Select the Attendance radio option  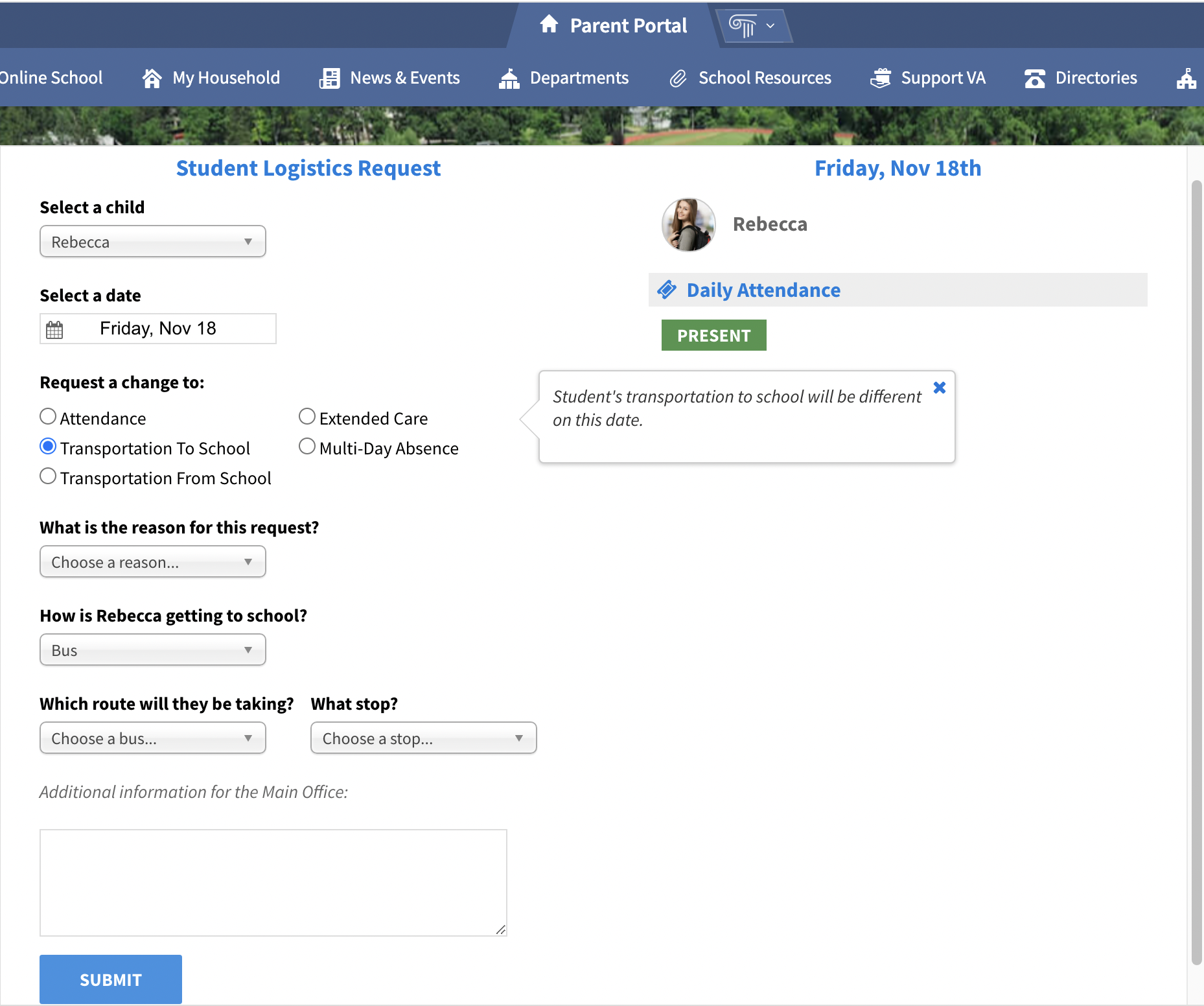(48, 417)
